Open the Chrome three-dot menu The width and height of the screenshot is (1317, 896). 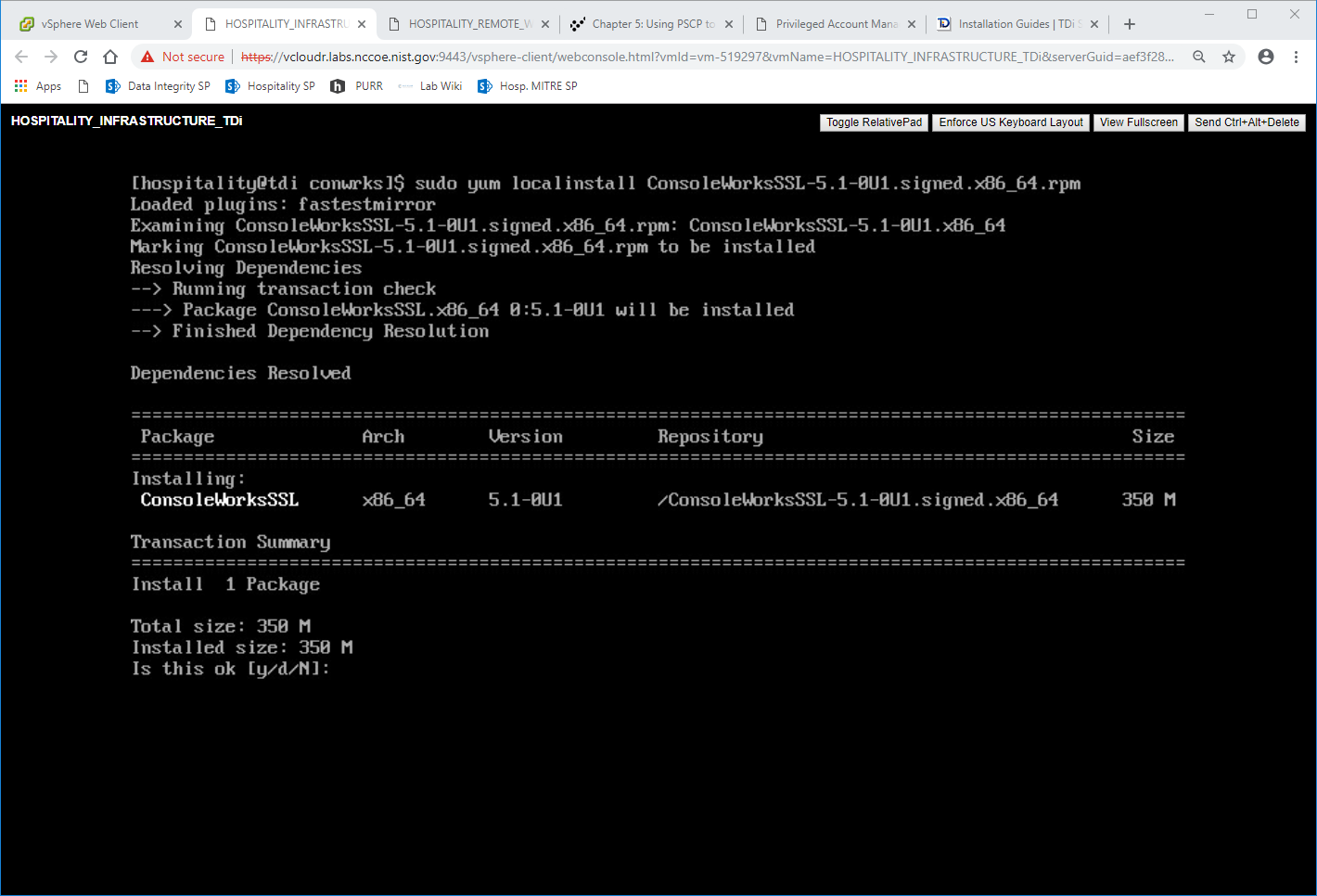[x=1296, y=57]
